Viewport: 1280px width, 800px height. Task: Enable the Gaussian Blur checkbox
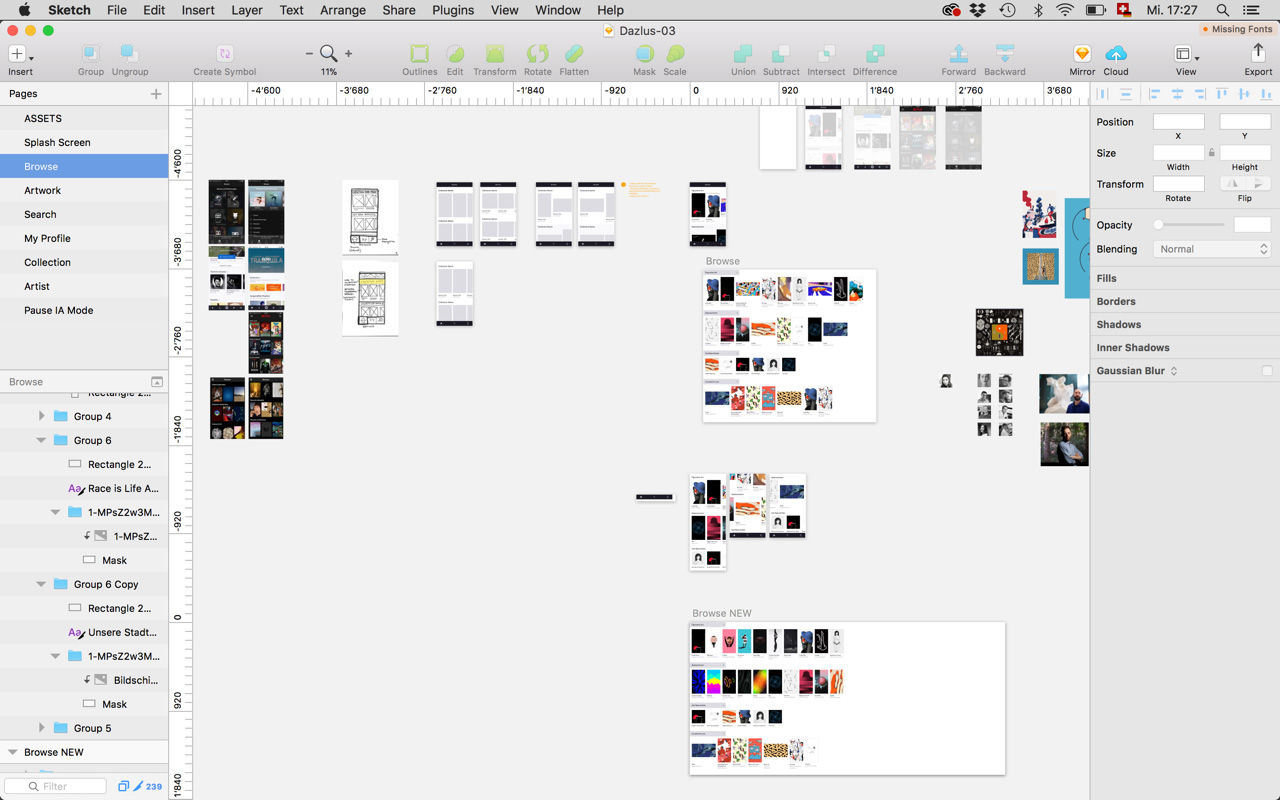click(x=1267, y=371)
